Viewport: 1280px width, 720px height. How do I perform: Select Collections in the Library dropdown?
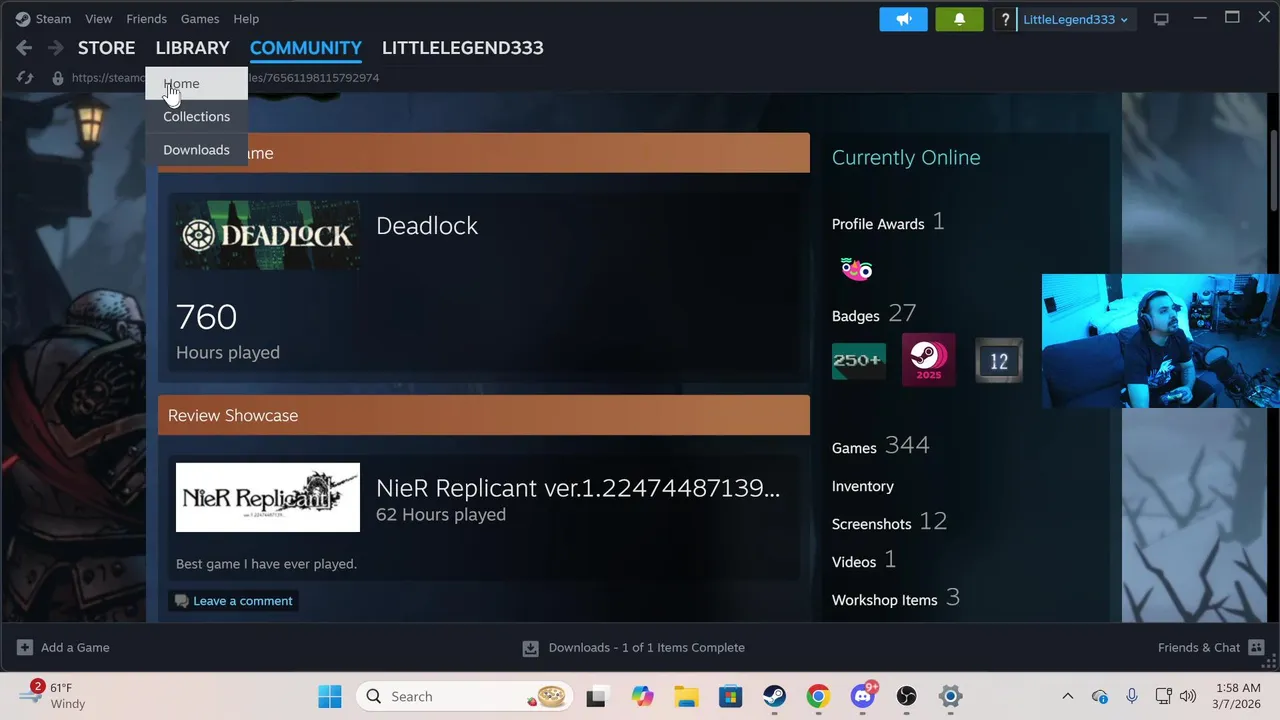(196, 117)
